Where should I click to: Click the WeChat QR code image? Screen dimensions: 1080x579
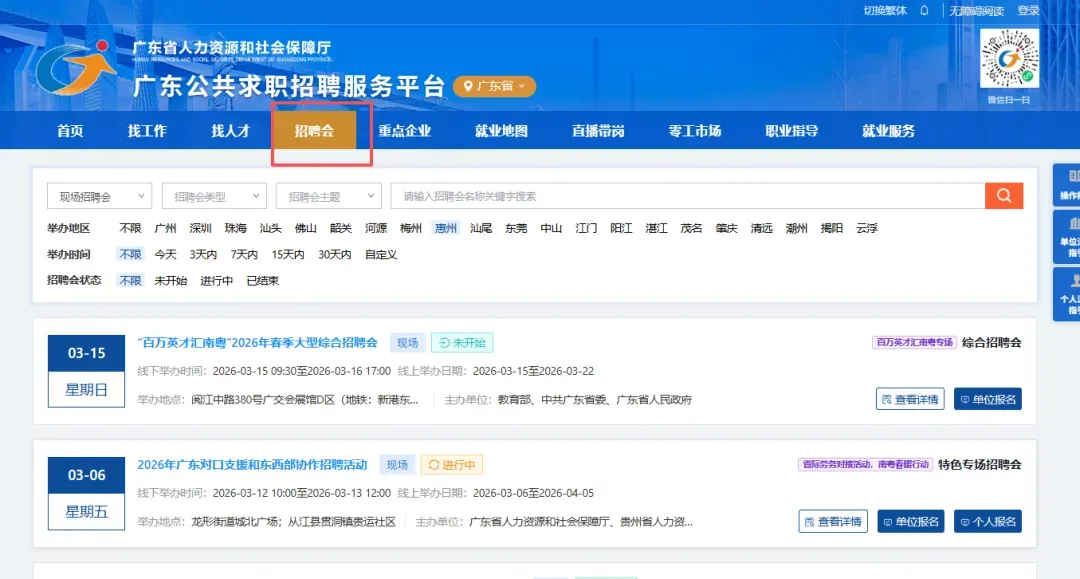(x=1009, y=59)
